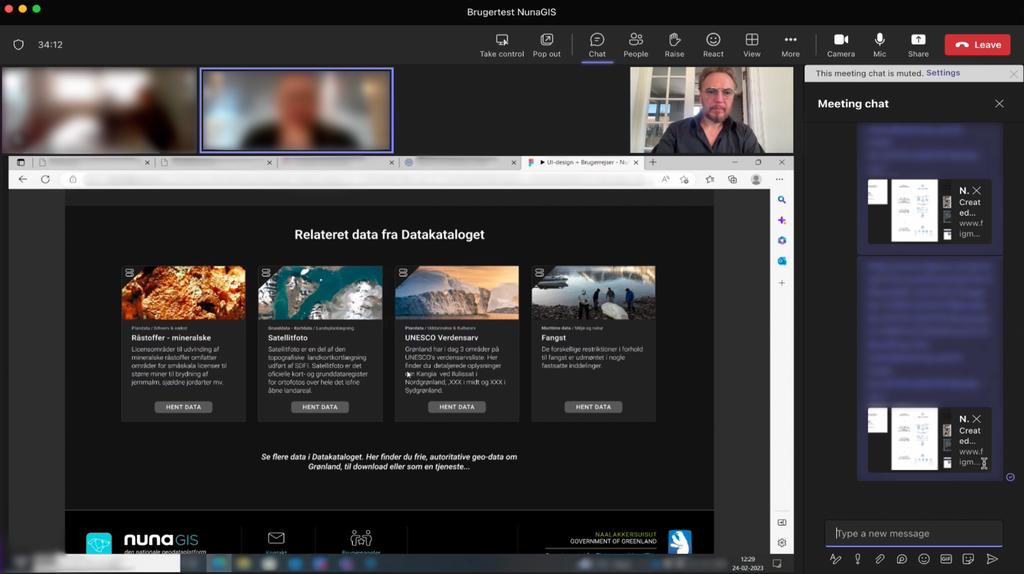Viewport: 1024px width, 574px height.
Task: Attach a file with the paperclip icon
Action: click(880, 559)
